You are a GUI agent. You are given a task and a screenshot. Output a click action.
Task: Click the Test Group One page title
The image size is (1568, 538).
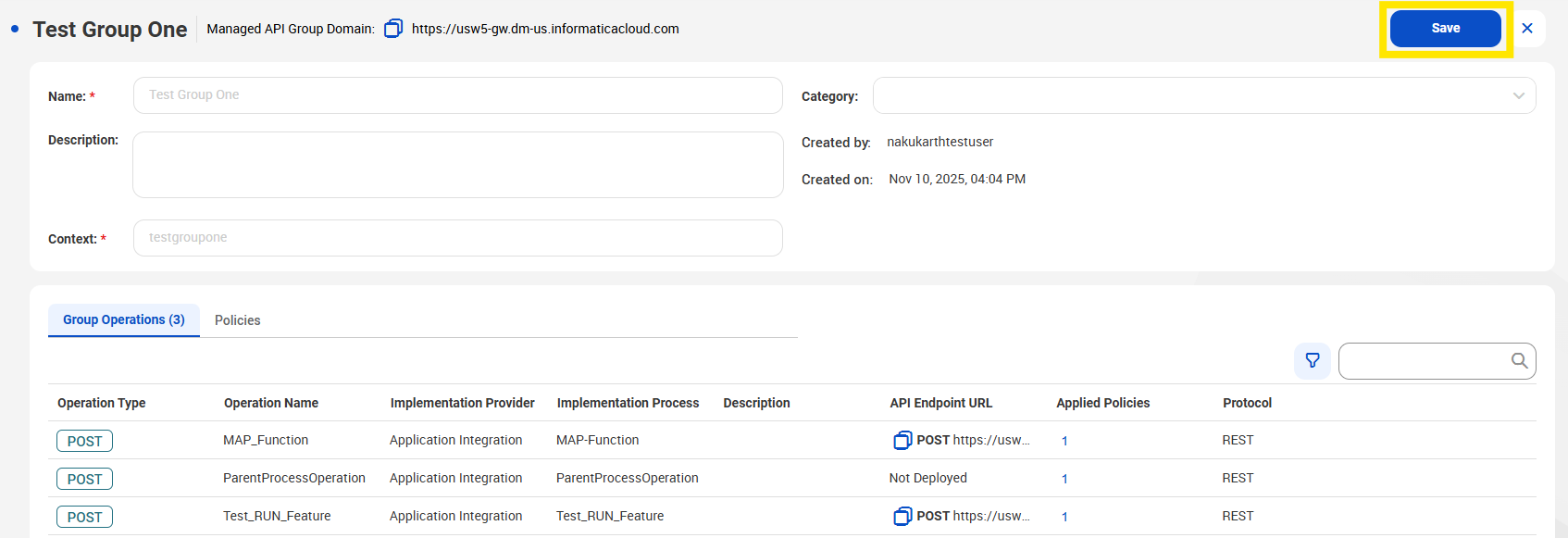pos(110,30)
